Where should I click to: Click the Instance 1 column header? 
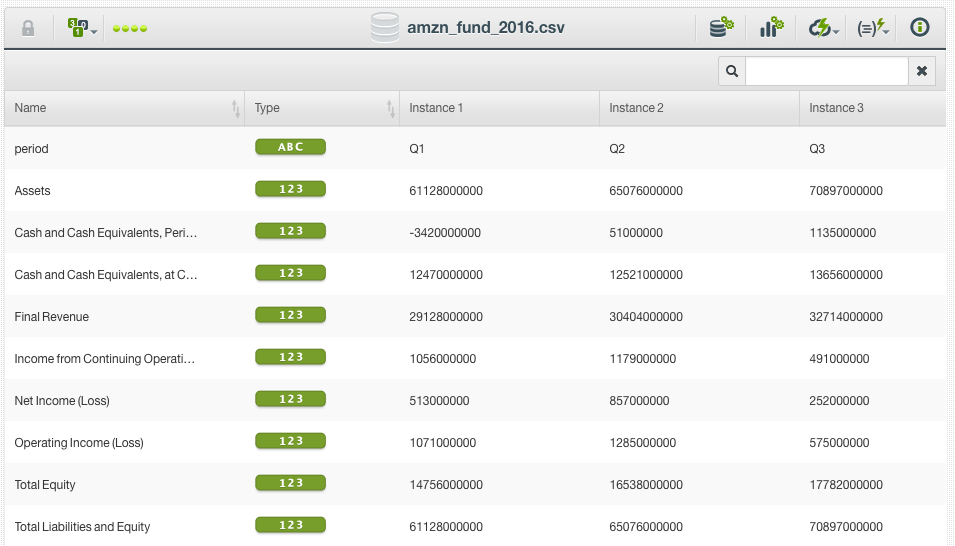[x=499, y=108]
